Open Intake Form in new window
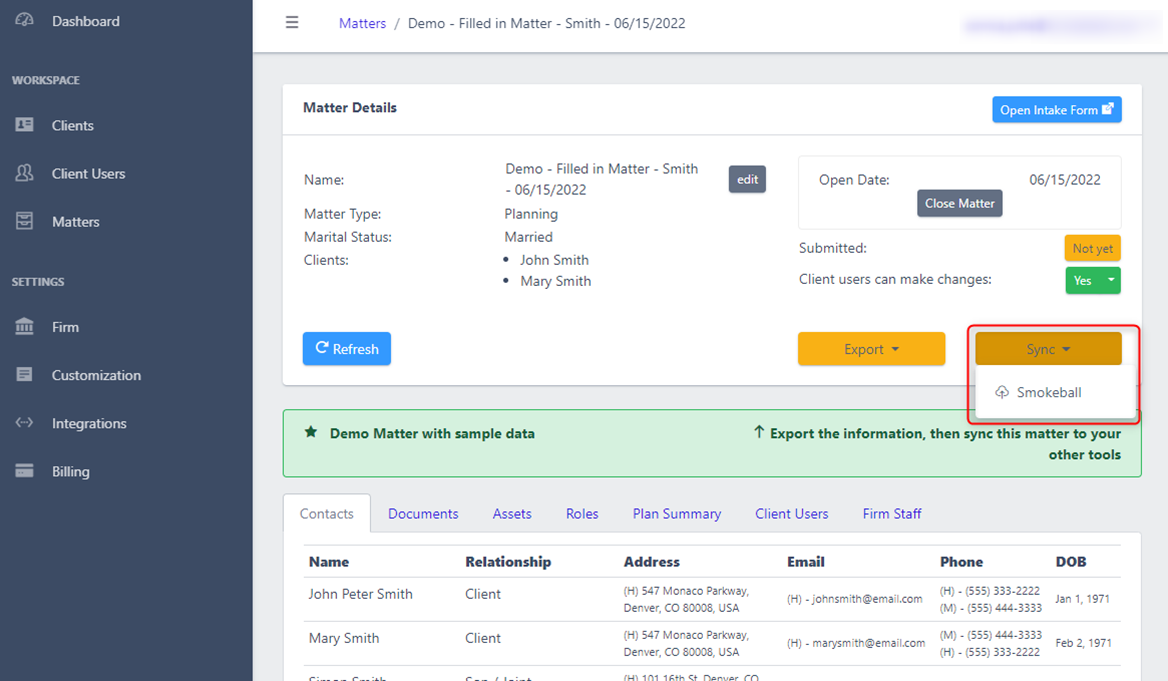 click(1056, 110)
